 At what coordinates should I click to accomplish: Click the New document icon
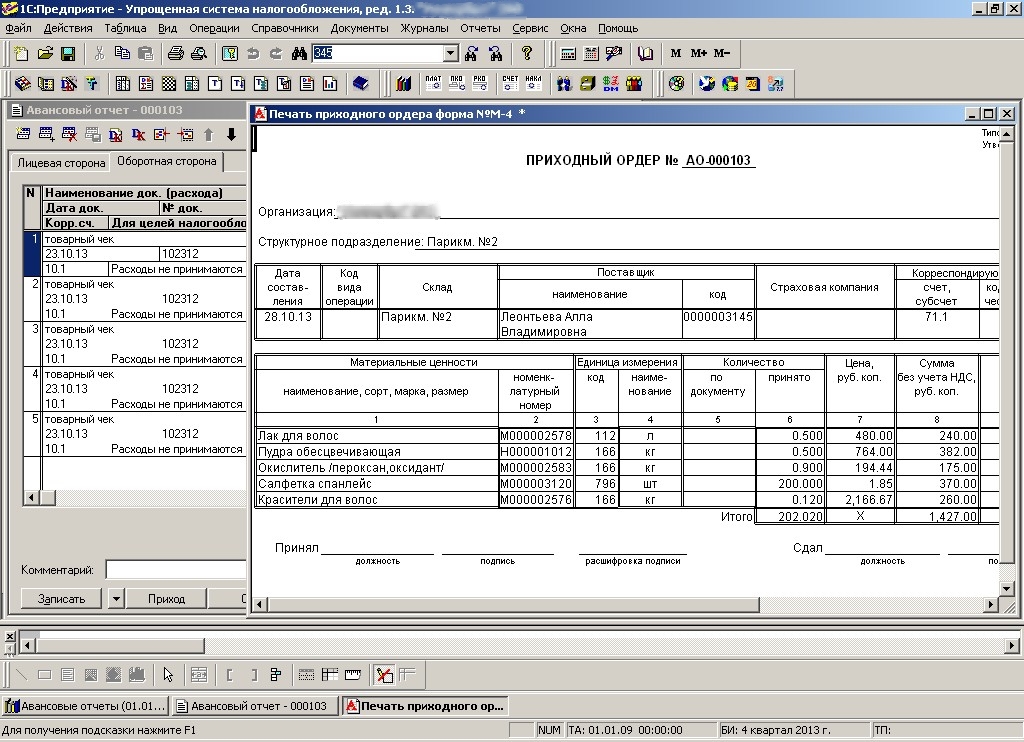pyautogui.click(x=22, y=54)
